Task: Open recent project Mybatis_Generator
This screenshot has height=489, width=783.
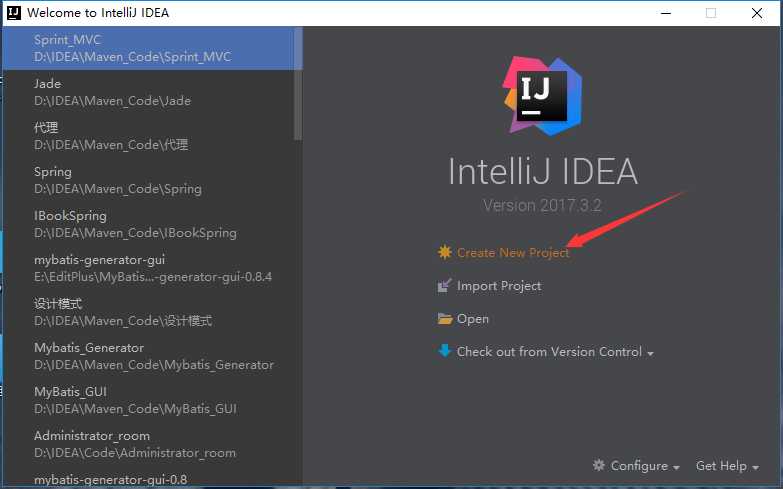Action: coord(149,356)
